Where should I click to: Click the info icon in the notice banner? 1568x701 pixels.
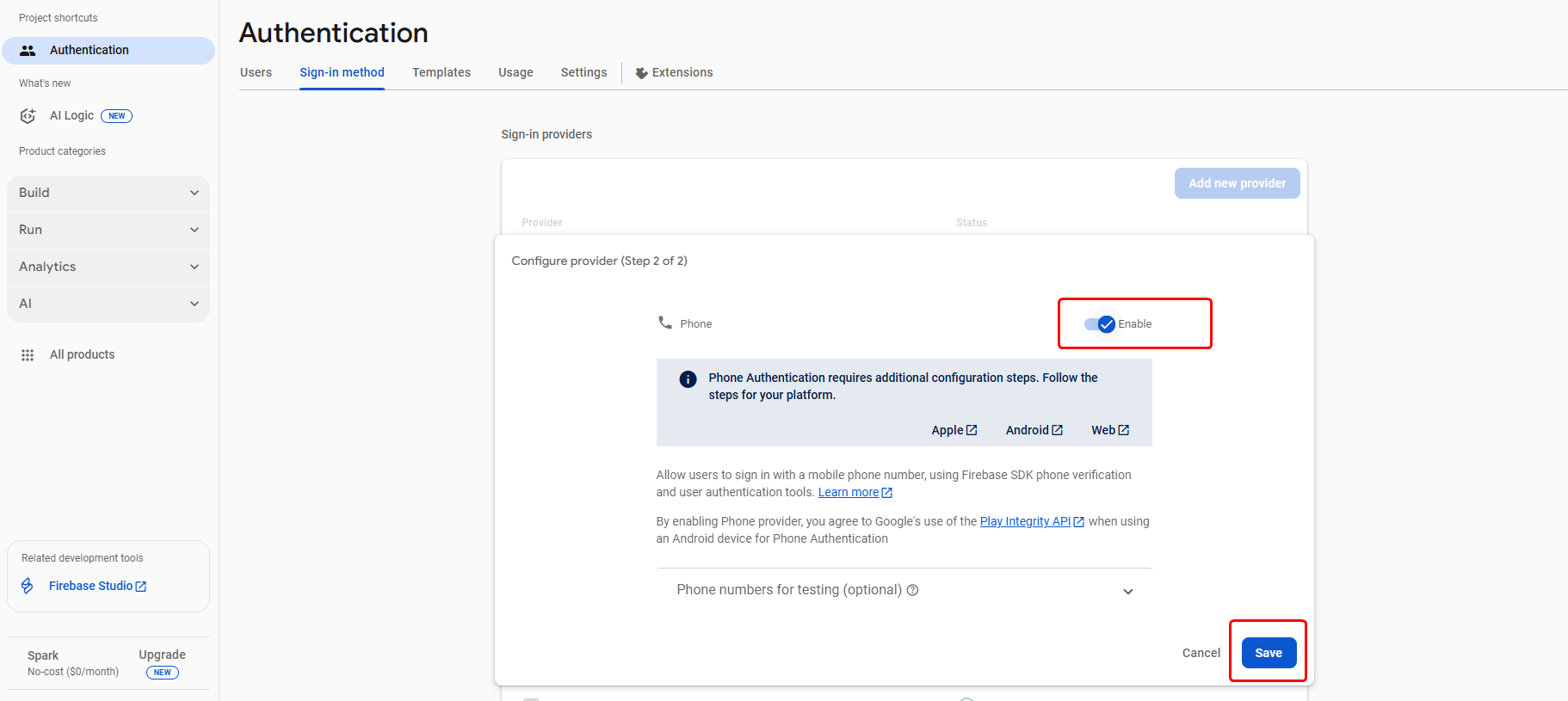pos(688,379)
